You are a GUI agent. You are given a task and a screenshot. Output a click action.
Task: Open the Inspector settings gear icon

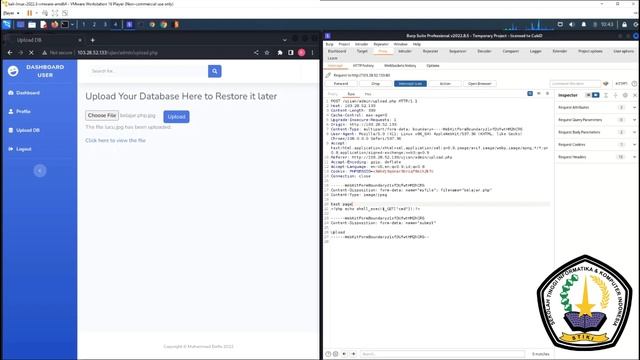click(x=625, y=95)
